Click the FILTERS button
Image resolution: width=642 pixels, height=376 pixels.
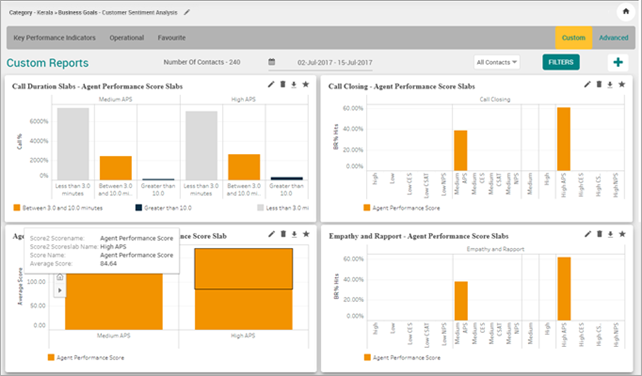(561, 62)
